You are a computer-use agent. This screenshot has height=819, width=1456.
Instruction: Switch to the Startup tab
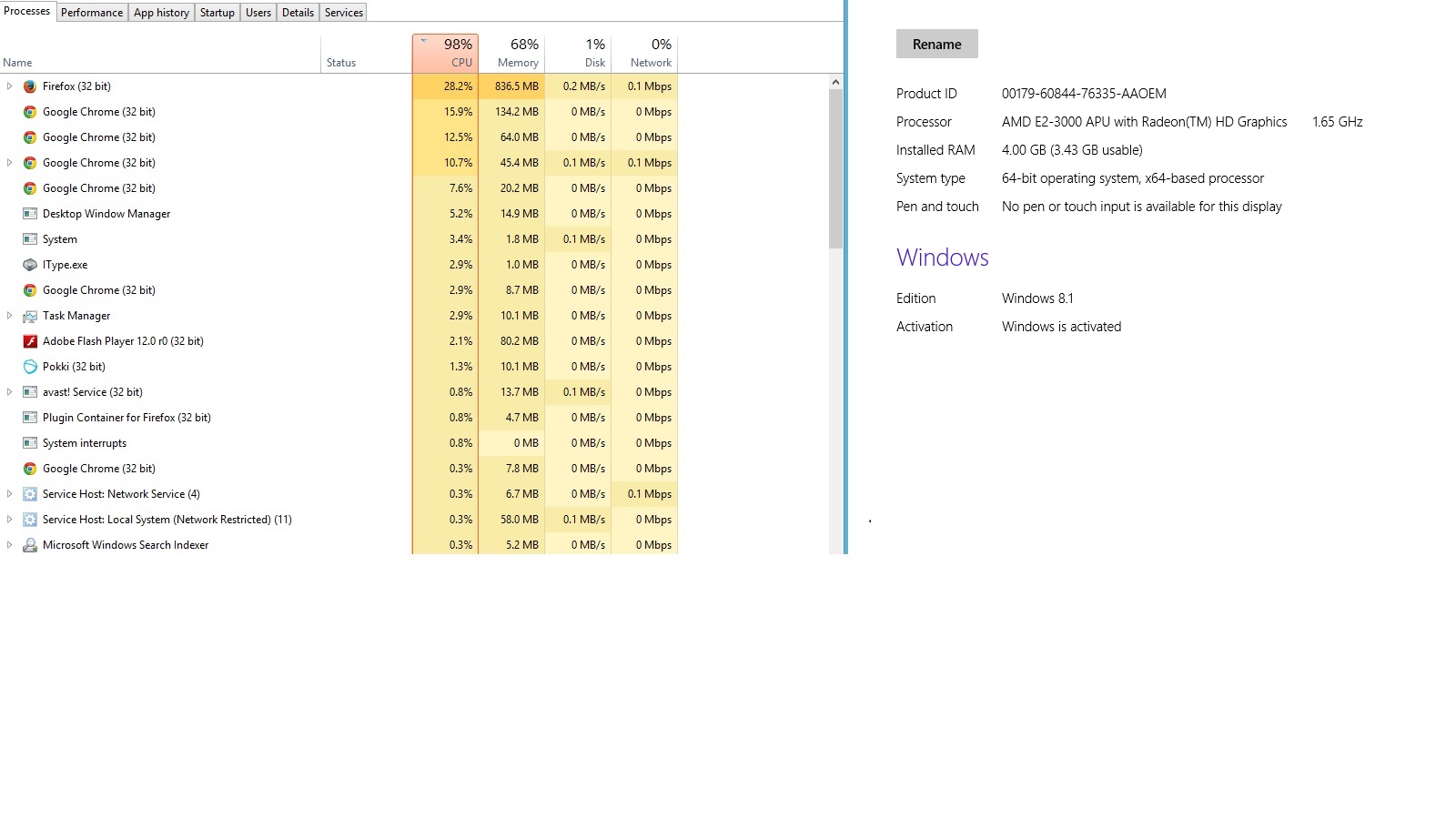[217, 13]
